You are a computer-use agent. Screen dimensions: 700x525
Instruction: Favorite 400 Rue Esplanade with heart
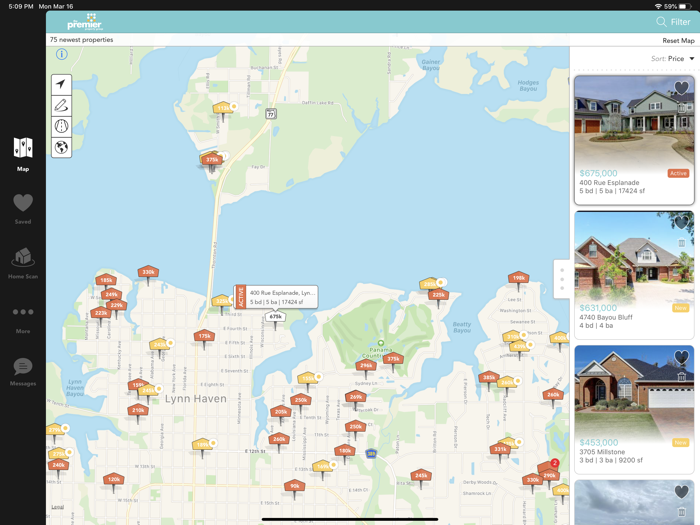(x=681, y=88)
